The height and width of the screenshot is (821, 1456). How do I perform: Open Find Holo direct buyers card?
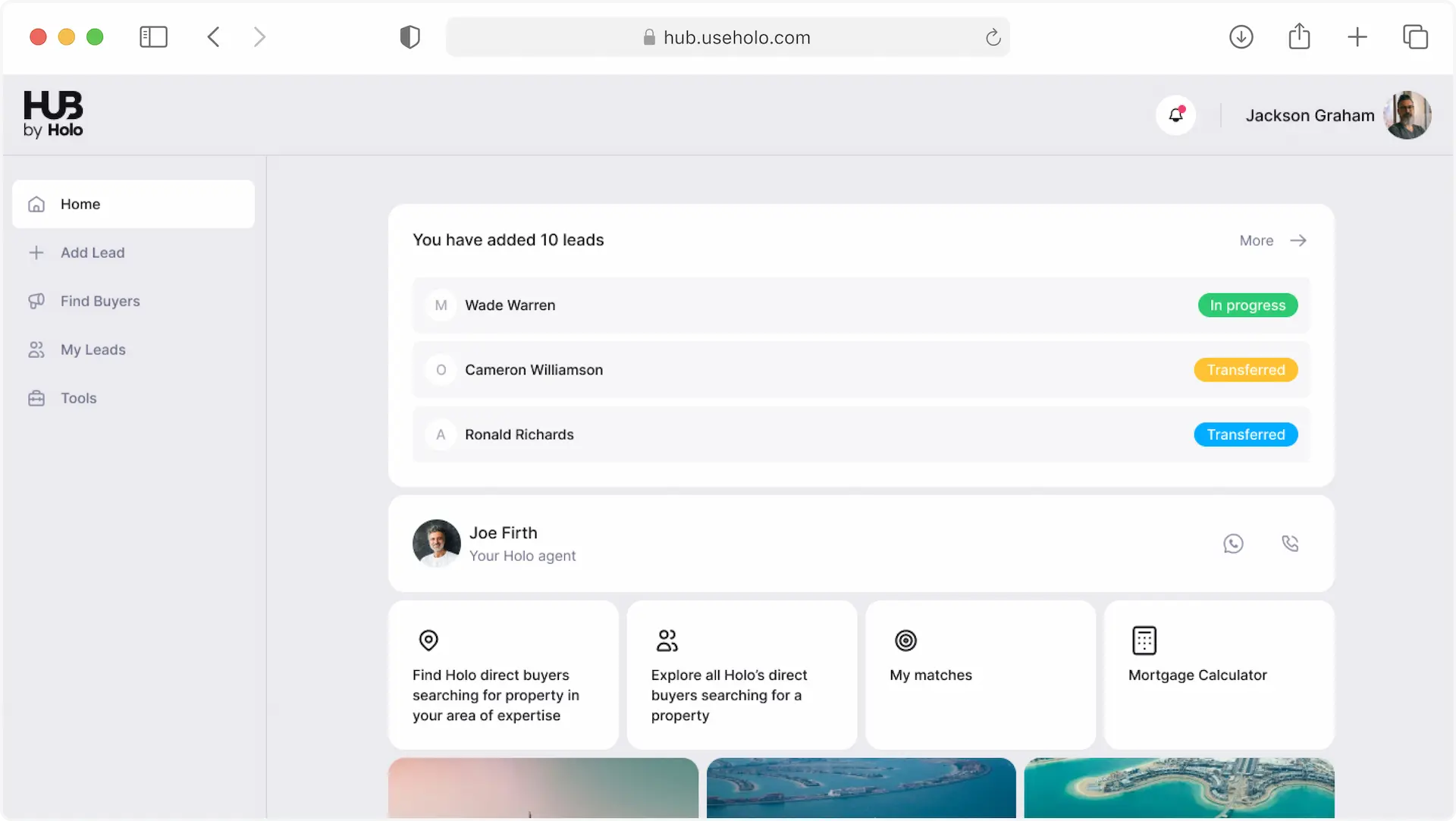point(504,675)
